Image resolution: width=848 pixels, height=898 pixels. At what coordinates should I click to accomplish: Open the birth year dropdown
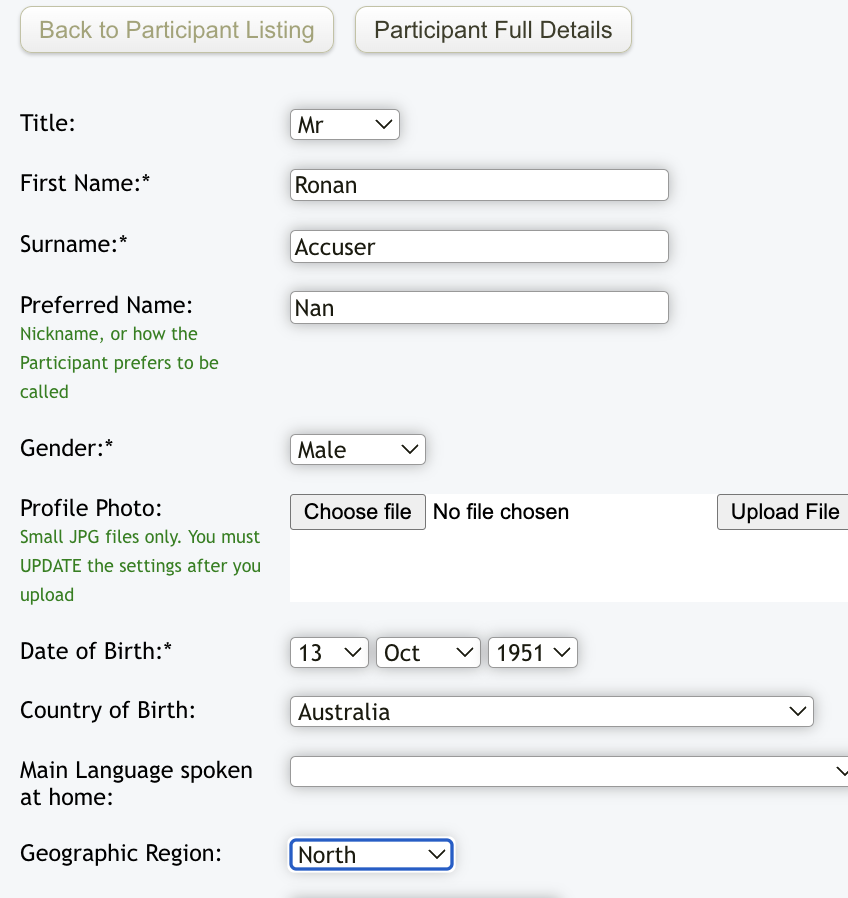click(532, 653)
